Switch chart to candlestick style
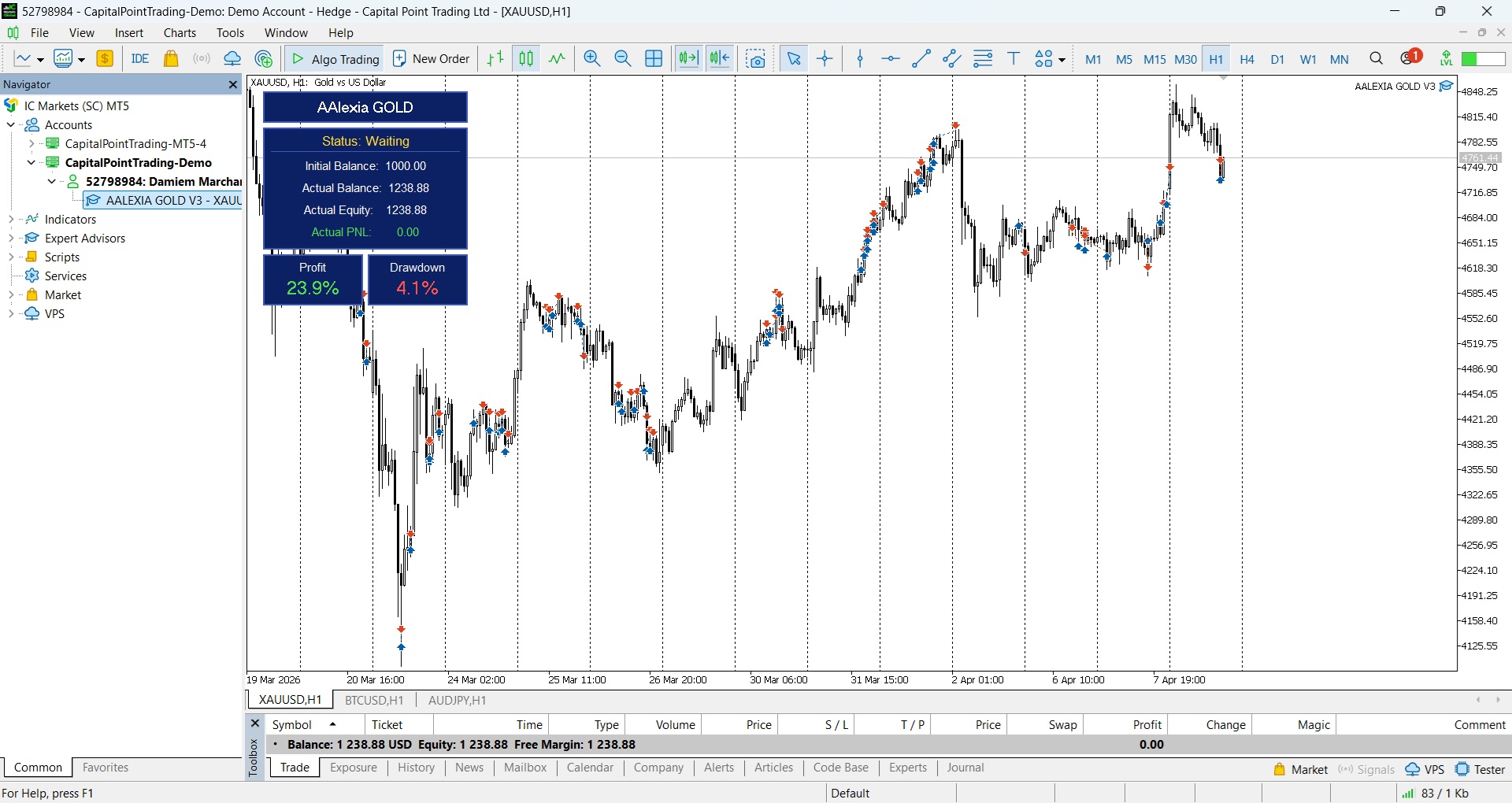Viewport: 1512px width, 803px height. point(526,59)
